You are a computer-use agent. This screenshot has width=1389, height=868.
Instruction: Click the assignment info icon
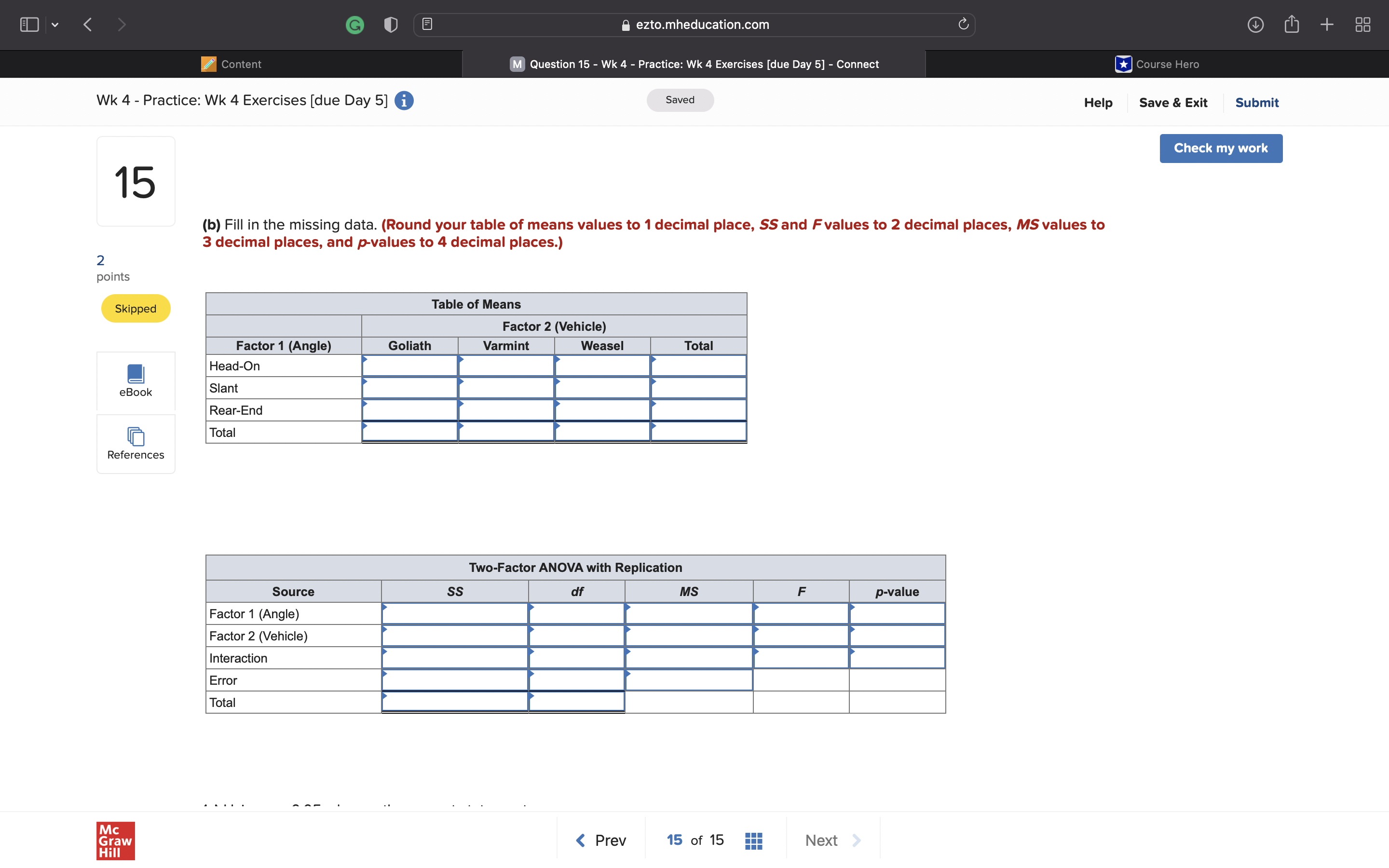pyautogui.click(x=404, y=100)
